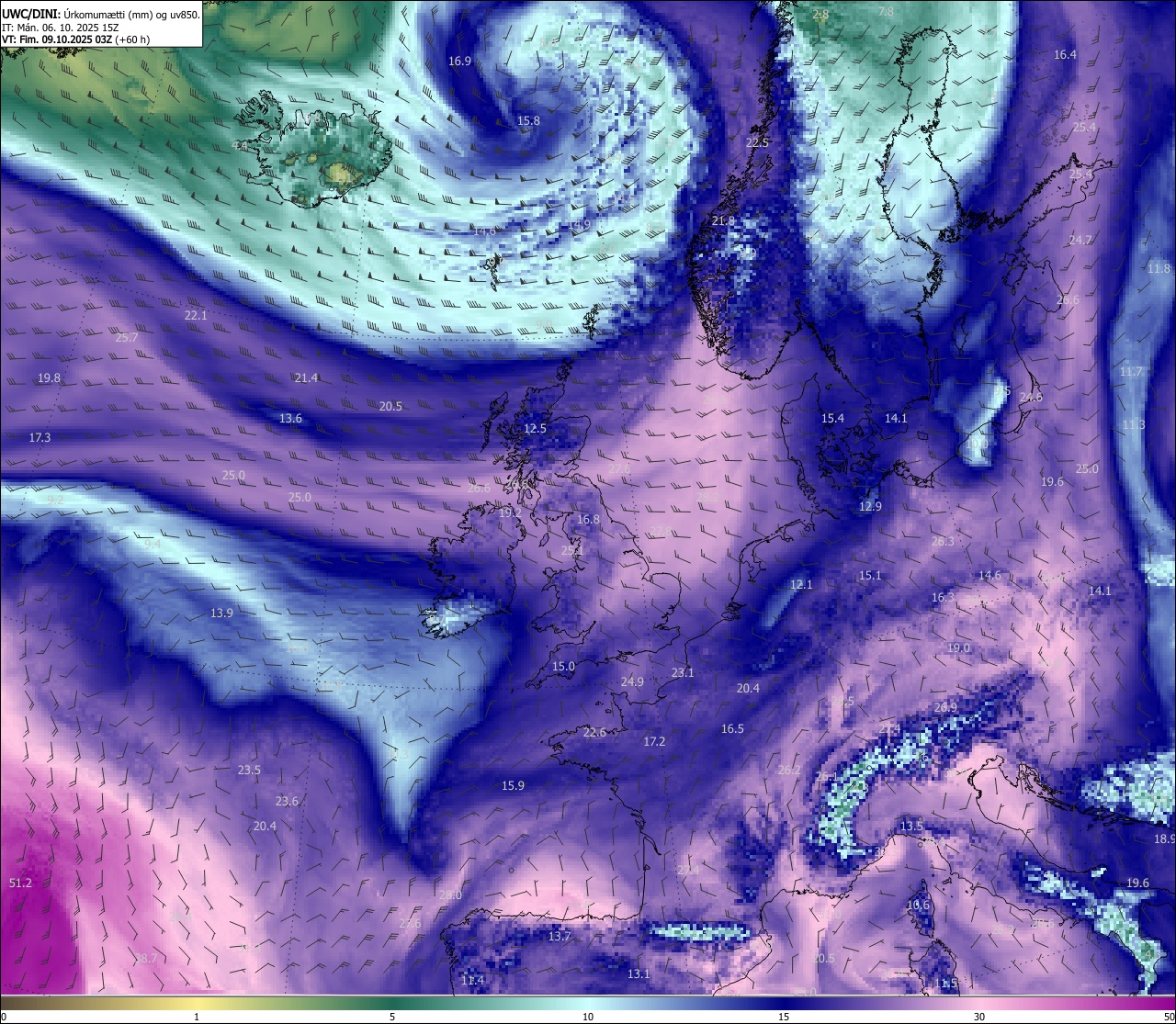
Task: Click the 21.4 value over the Atlantic
Action: 306,378
